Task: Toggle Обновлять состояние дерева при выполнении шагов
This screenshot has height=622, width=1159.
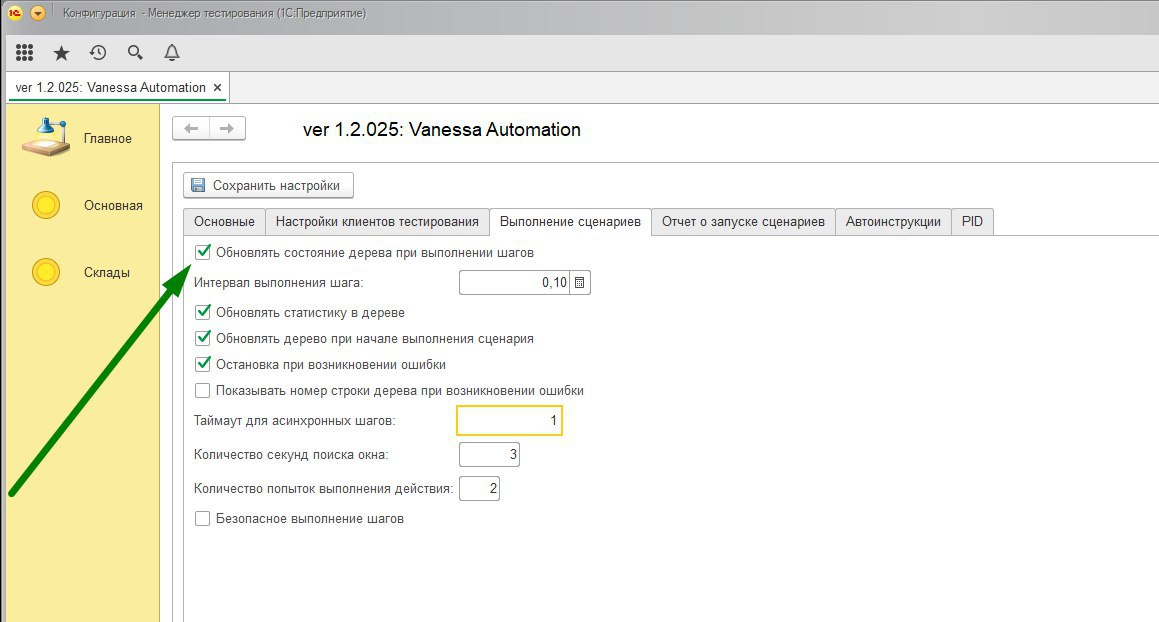Action: click(203, 252)
